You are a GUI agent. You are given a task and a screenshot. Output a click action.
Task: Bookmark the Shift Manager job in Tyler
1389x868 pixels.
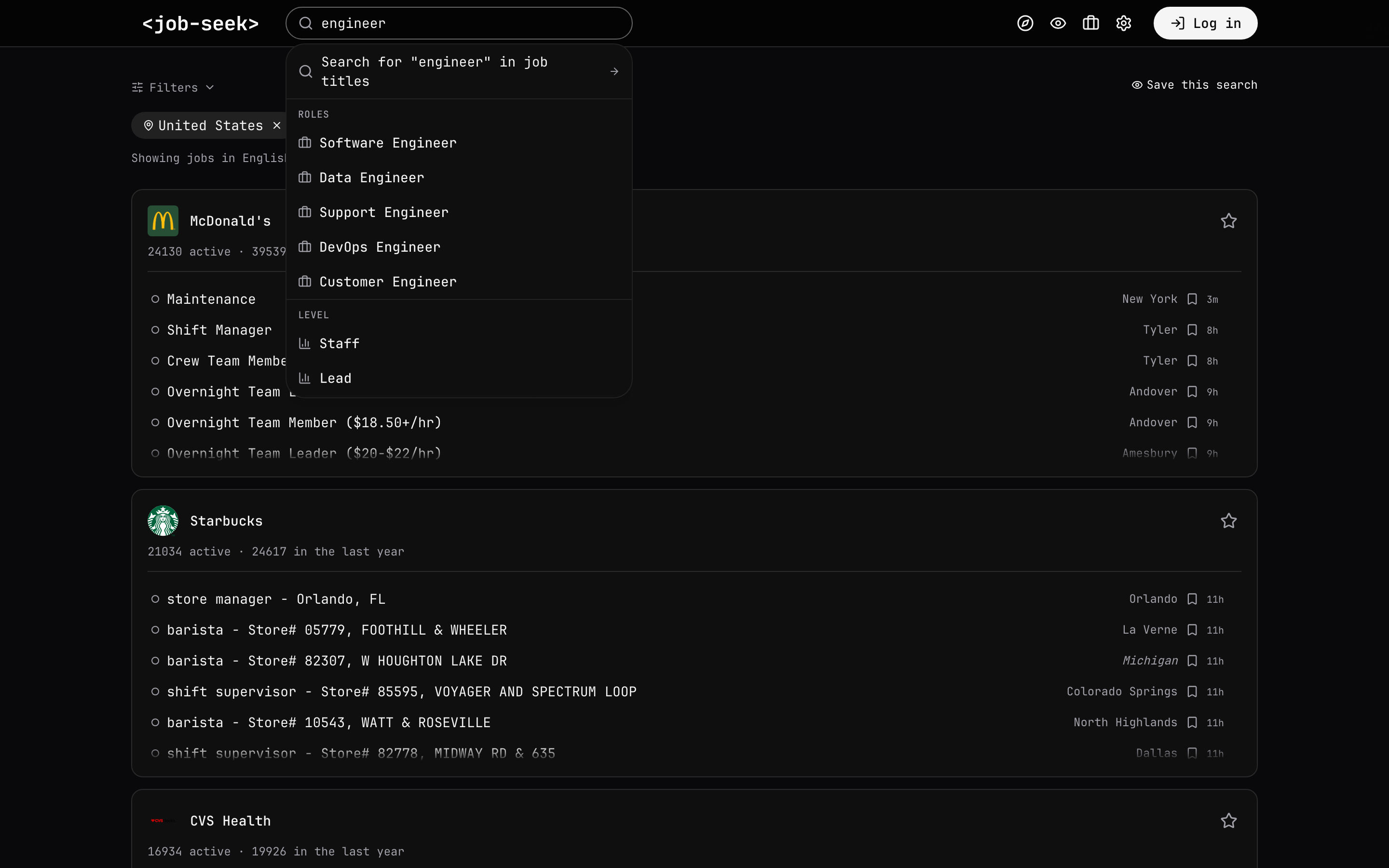click(1192, 330)
